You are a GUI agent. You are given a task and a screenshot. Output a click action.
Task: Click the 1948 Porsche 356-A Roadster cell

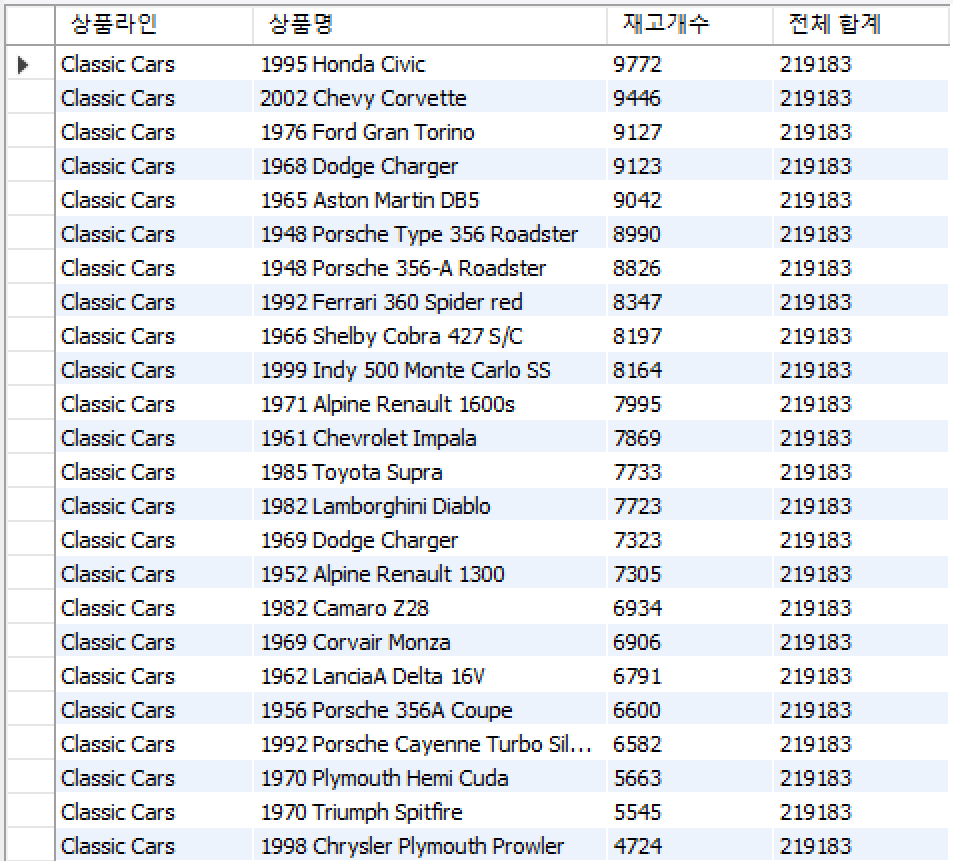point(429,269)
